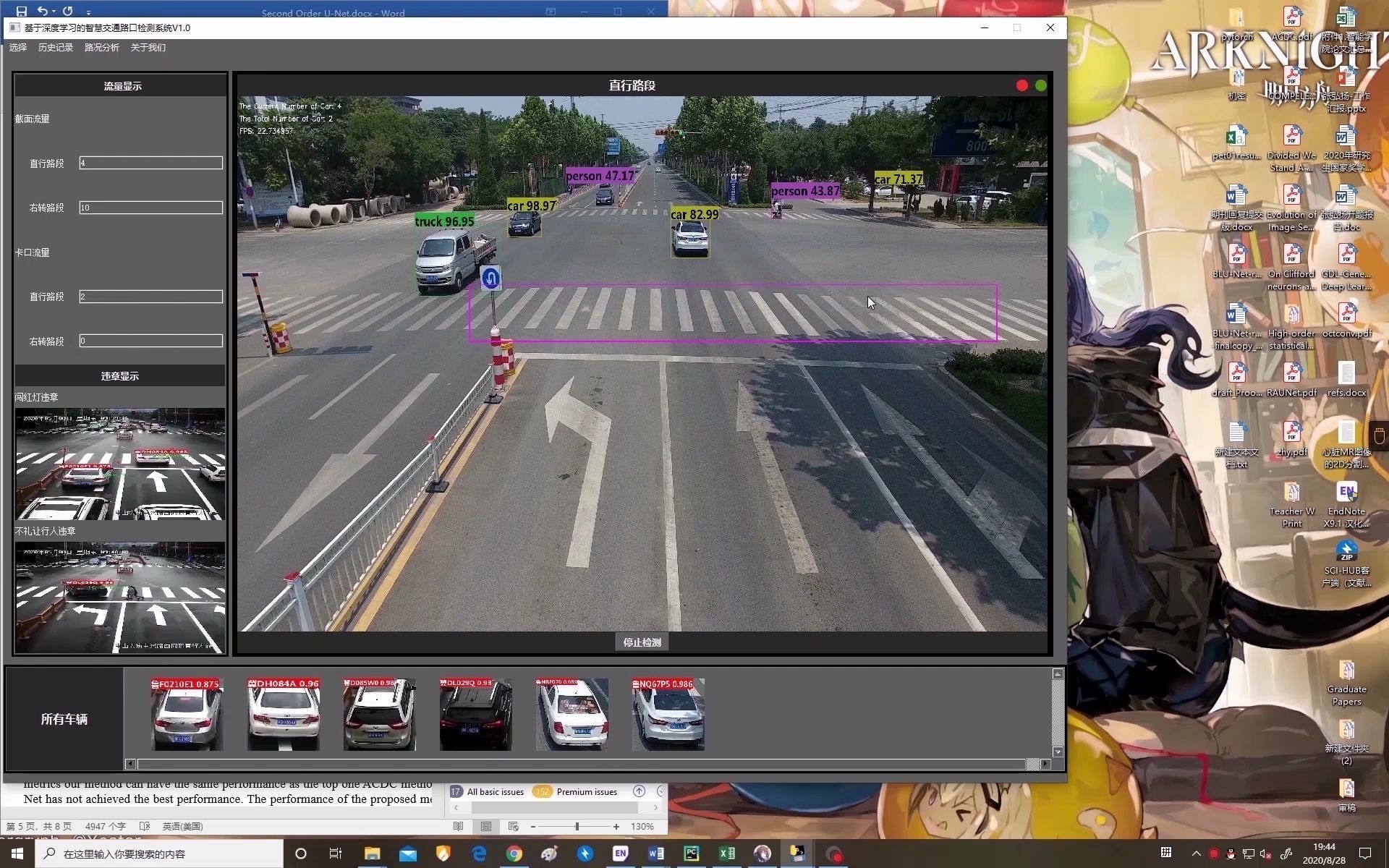
Task: Click the 130% zoom level in Word
Action: click(642, 826)
